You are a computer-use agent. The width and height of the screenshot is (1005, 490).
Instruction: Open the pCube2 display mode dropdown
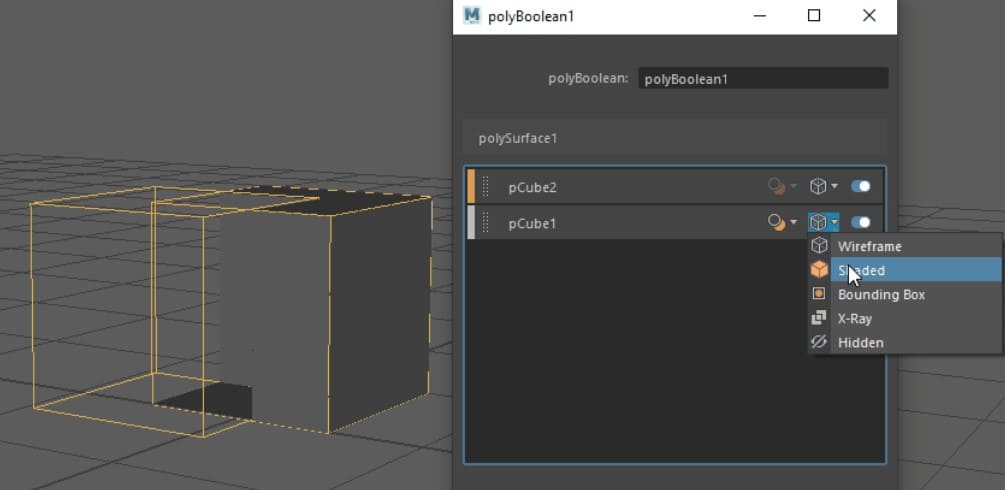pyautogui.click(x=823, y=186)
